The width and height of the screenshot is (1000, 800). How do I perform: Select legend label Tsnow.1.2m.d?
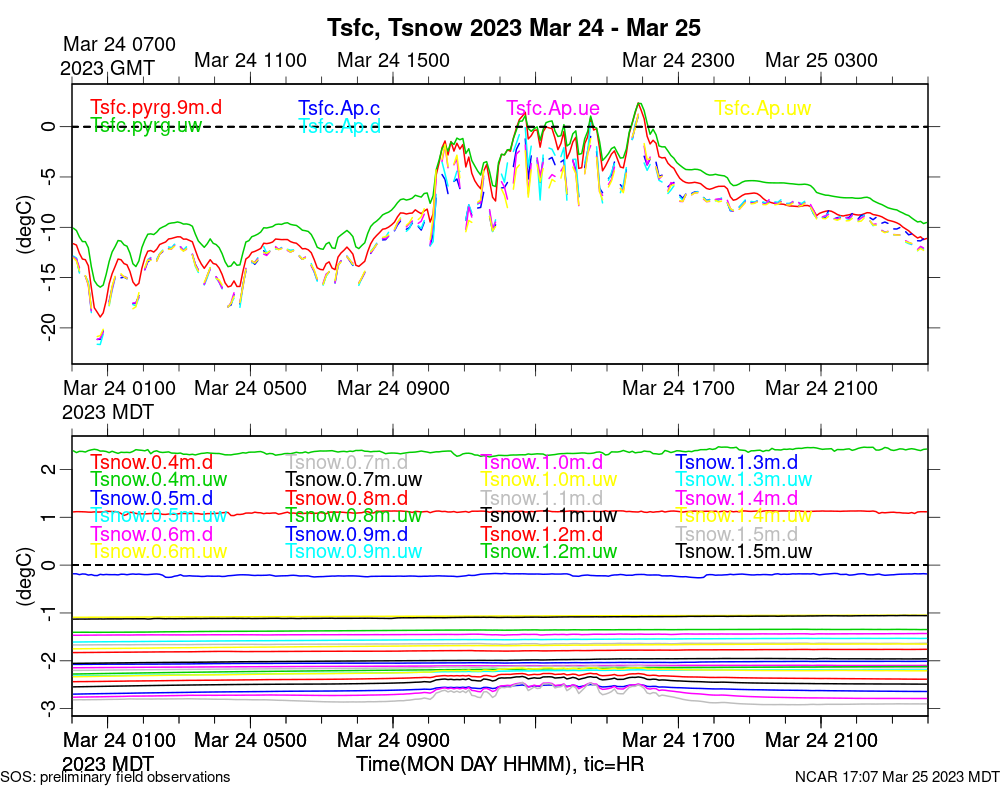[542, 534]
